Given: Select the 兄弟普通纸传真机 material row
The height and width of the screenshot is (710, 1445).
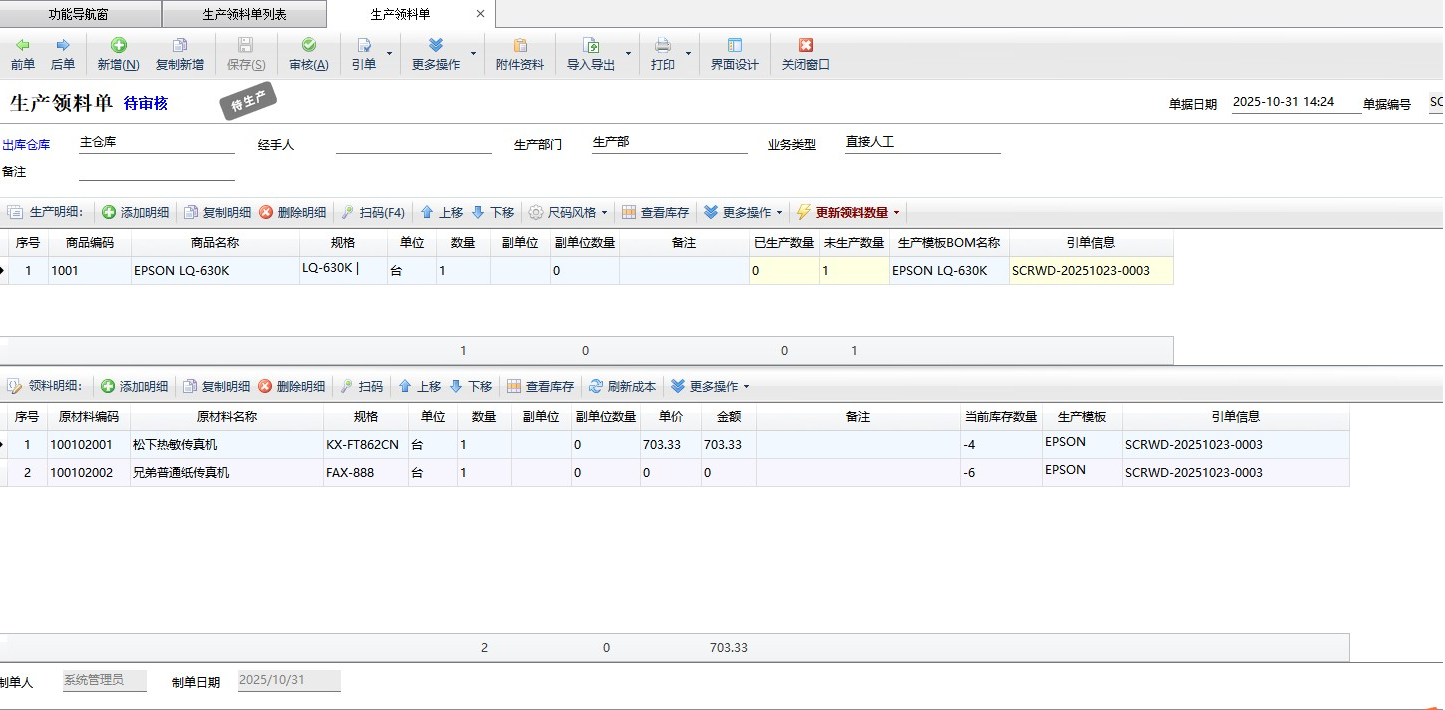Looking at the screenshot, I should (x=181, y=473).
